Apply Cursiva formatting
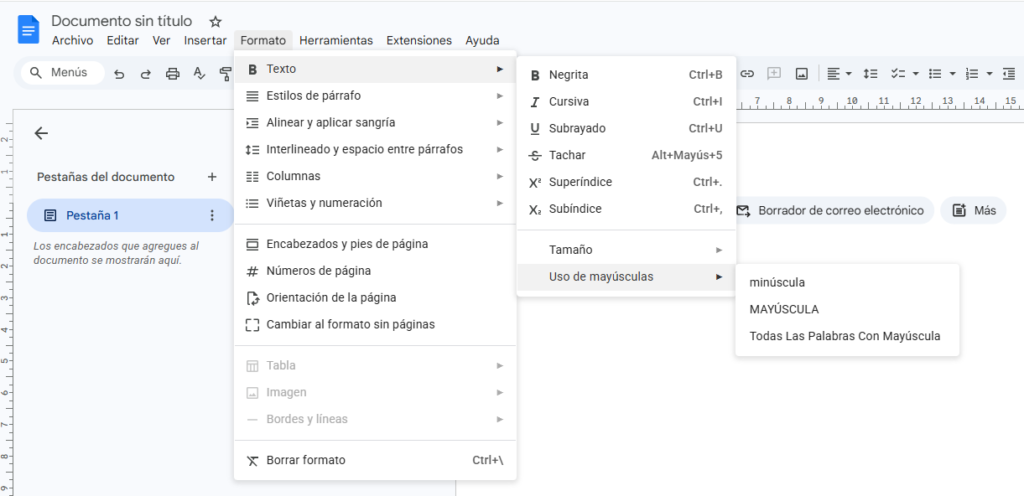Image resolution: width=1024 pixels, height=496 pixels. [626, 102]
